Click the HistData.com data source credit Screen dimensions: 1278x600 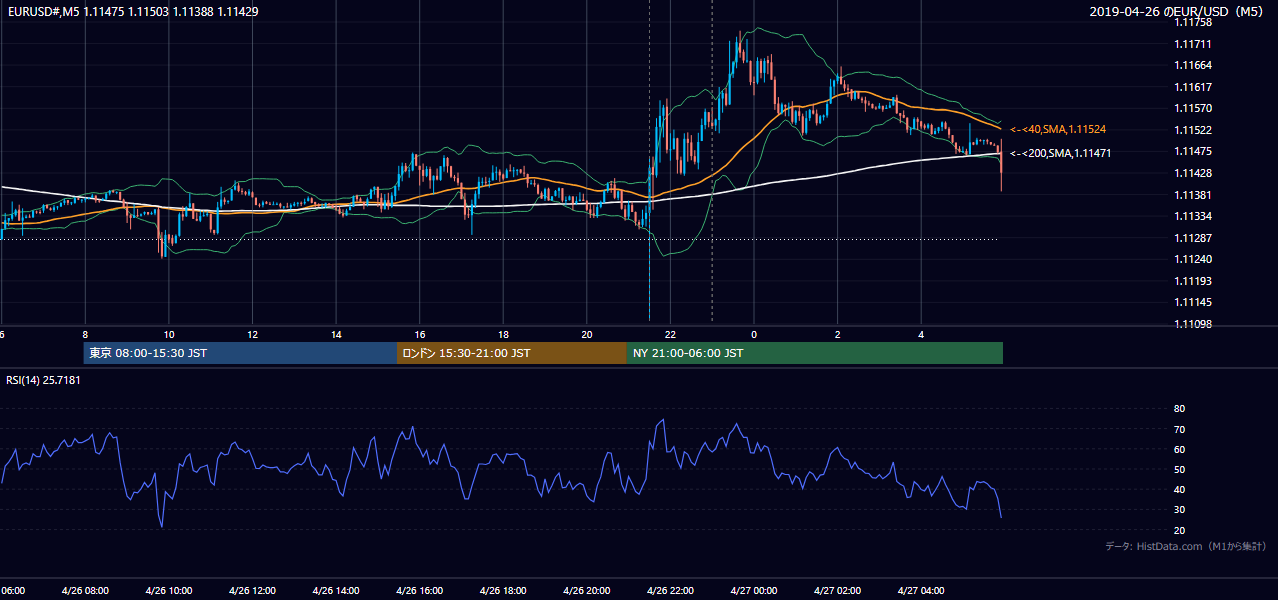coord(1185,546)
